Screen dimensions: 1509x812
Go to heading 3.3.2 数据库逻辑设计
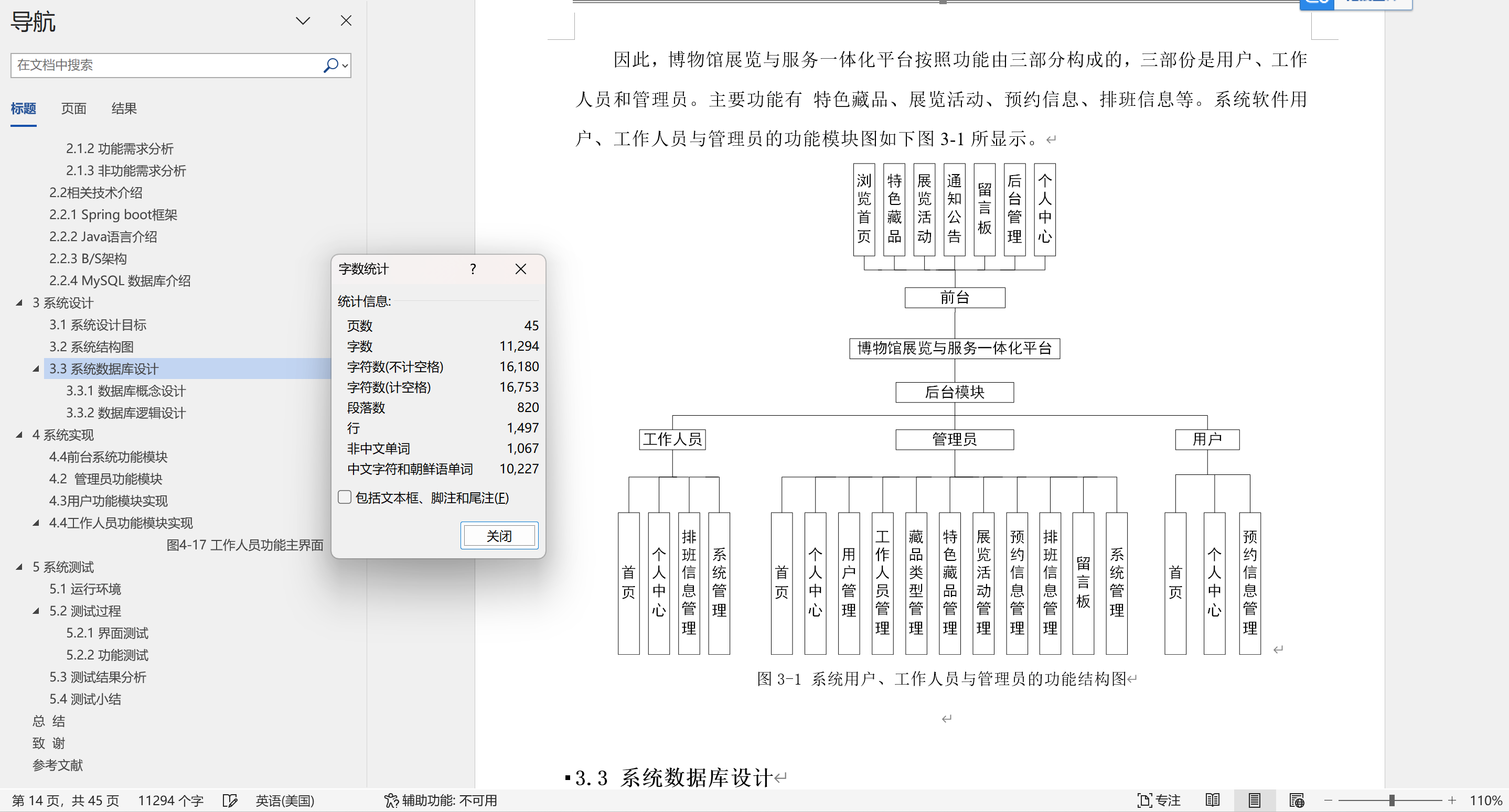pos(126,413)
